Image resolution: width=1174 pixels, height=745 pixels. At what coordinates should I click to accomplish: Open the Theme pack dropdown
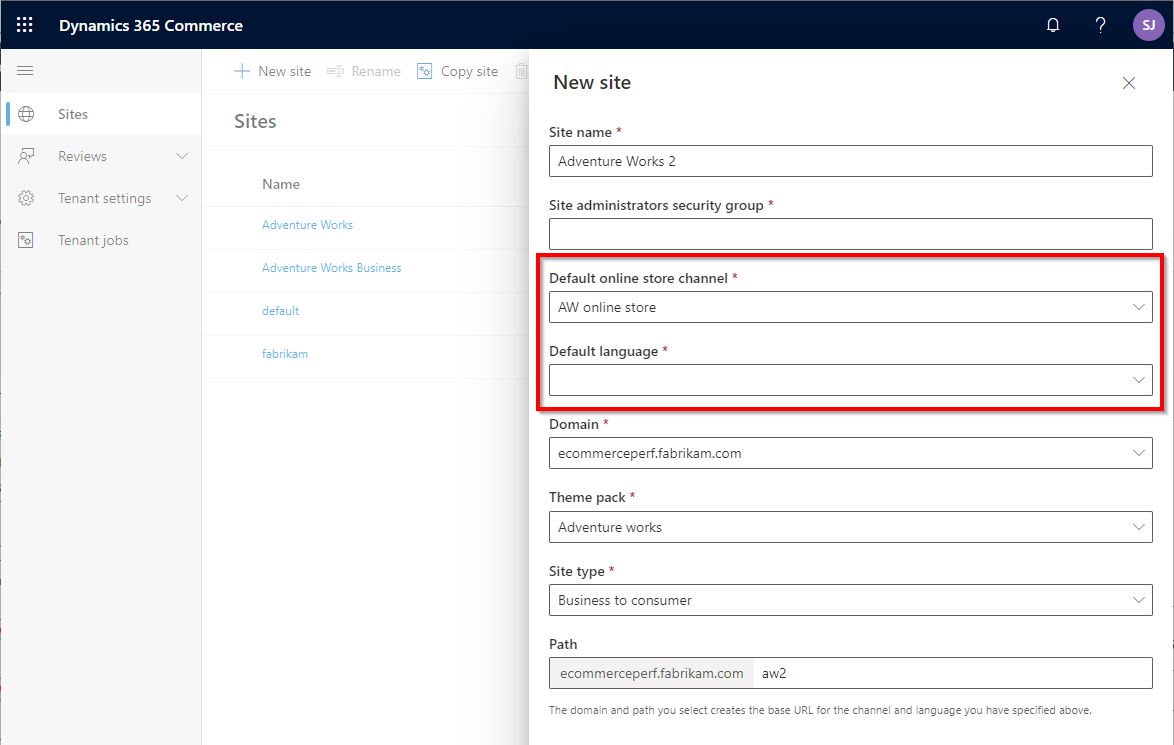(851, 527)
